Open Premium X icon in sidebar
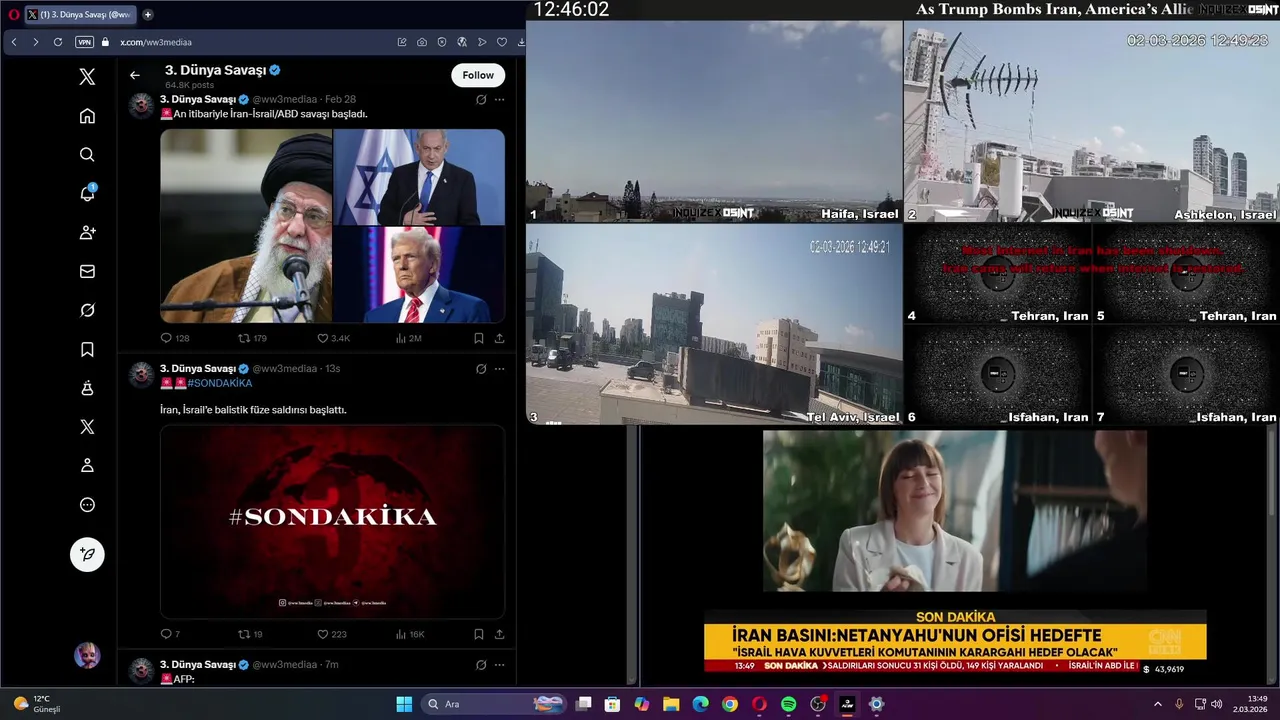1280x720 pixels. 87,427
